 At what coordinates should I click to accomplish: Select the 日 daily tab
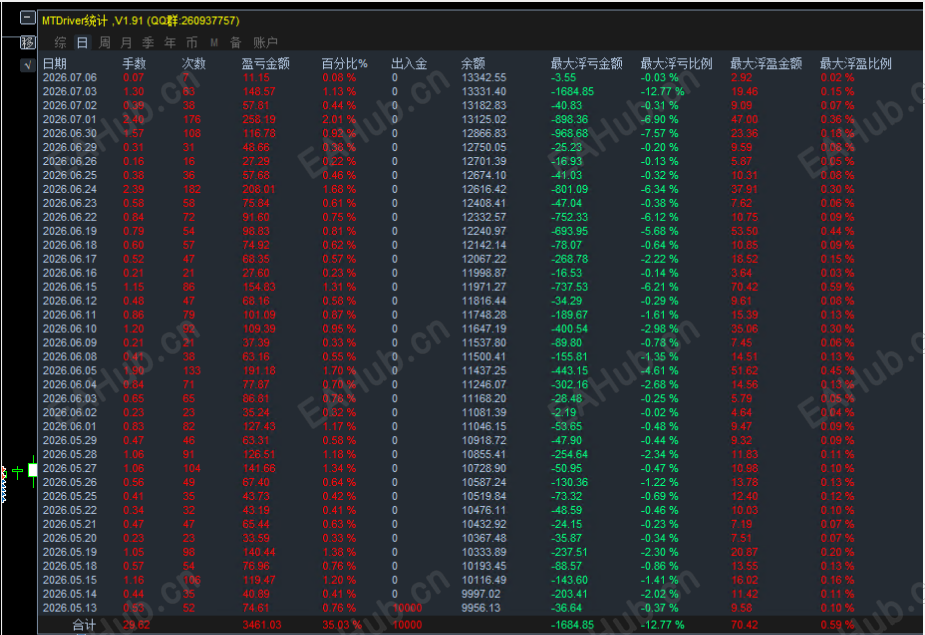coord(82,42)
